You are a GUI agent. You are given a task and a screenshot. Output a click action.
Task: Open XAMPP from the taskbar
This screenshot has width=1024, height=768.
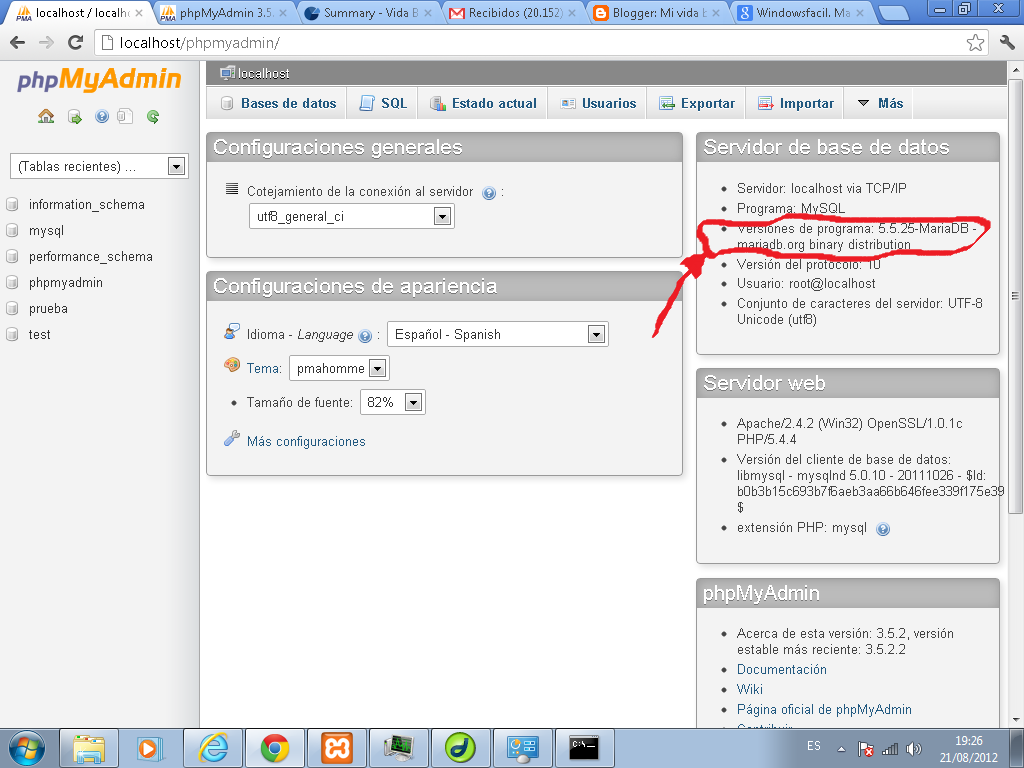(336, 748)
